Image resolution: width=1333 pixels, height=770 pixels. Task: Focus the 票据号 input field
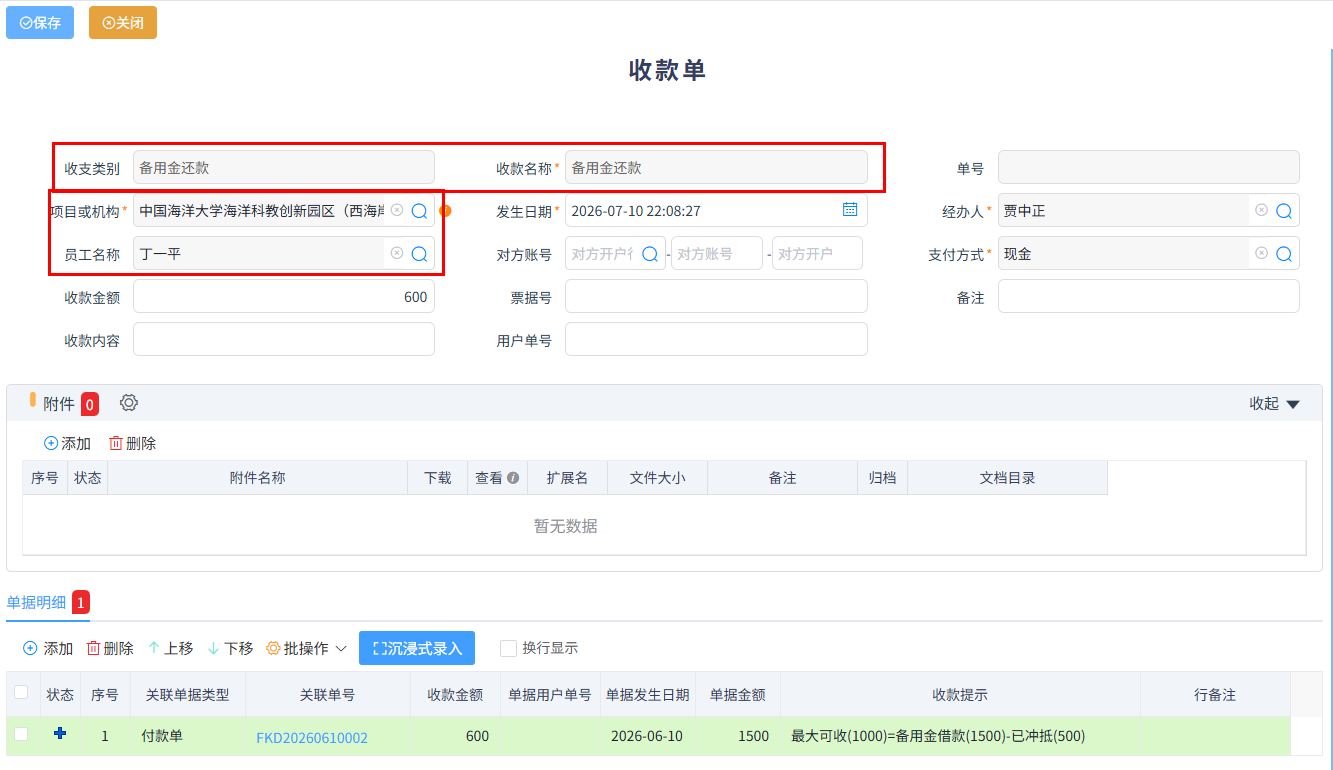[x=716, y=297]
